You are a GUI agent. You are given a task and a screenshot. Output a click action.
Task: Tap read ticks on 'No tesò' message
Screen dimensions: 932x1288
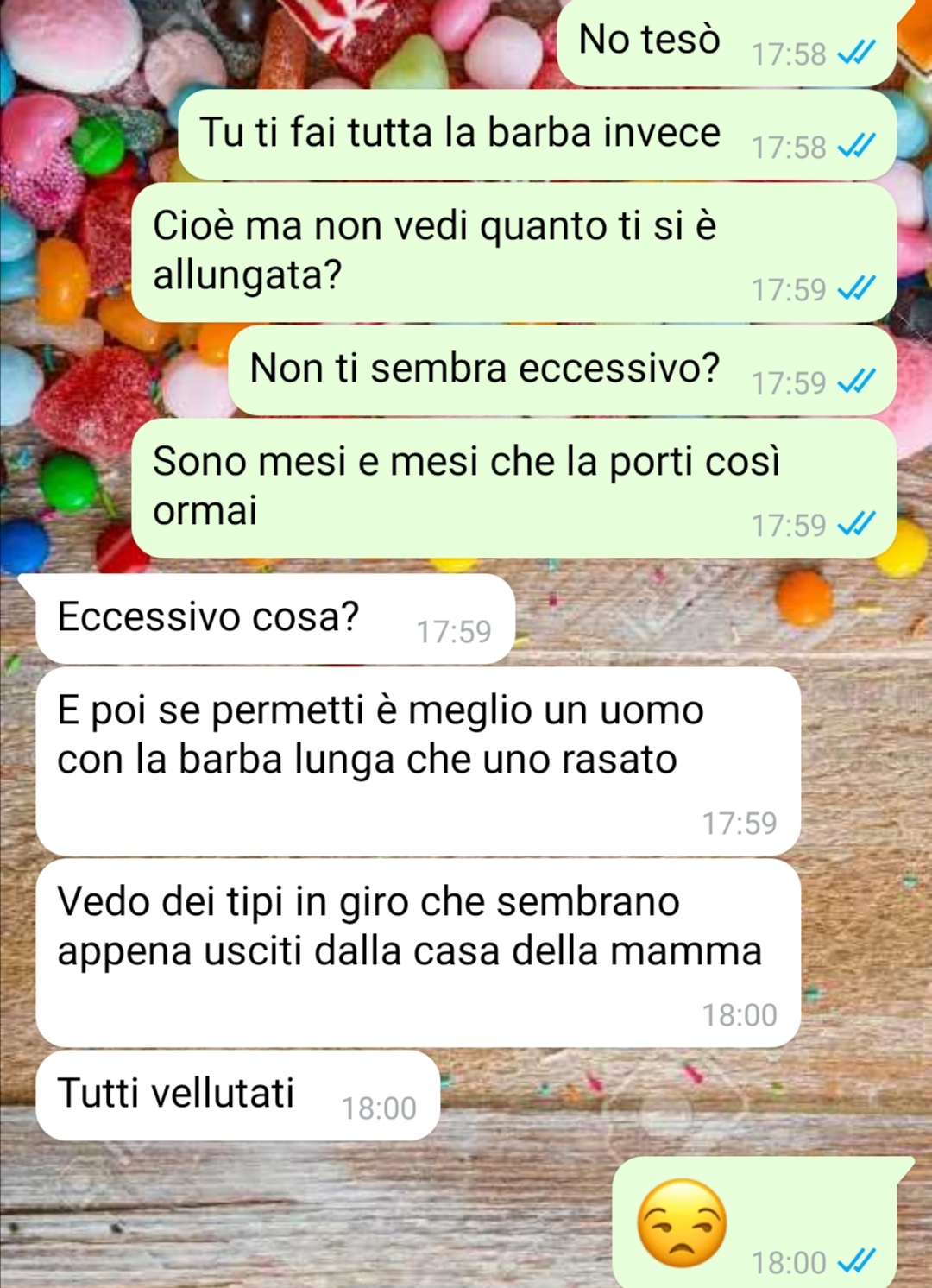[857, 54]
